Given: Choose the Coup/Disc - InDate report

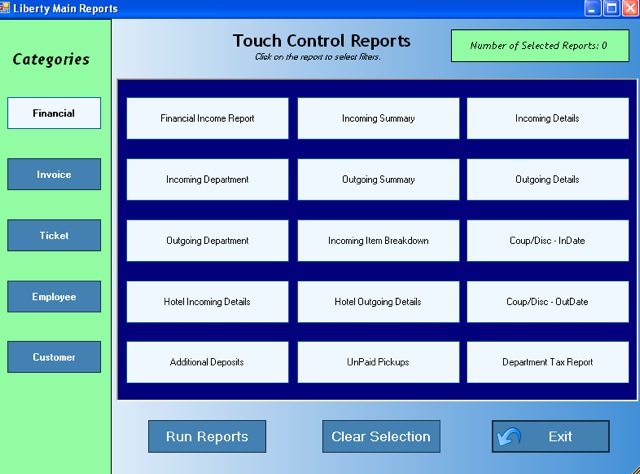Looking at the screenshot, I should point(547,241).
